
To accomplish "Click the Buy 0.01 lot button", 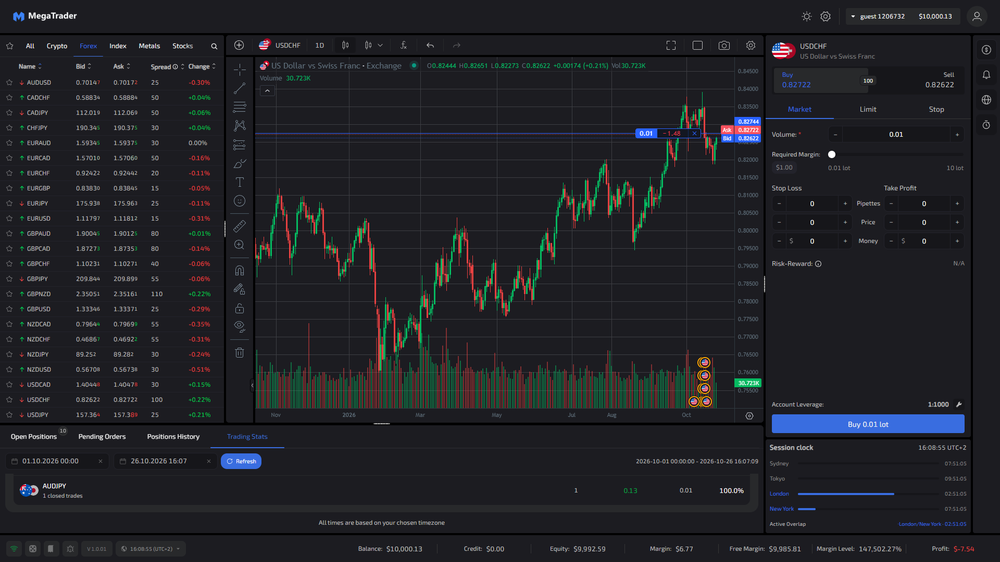I will click(x=868, y=424).
